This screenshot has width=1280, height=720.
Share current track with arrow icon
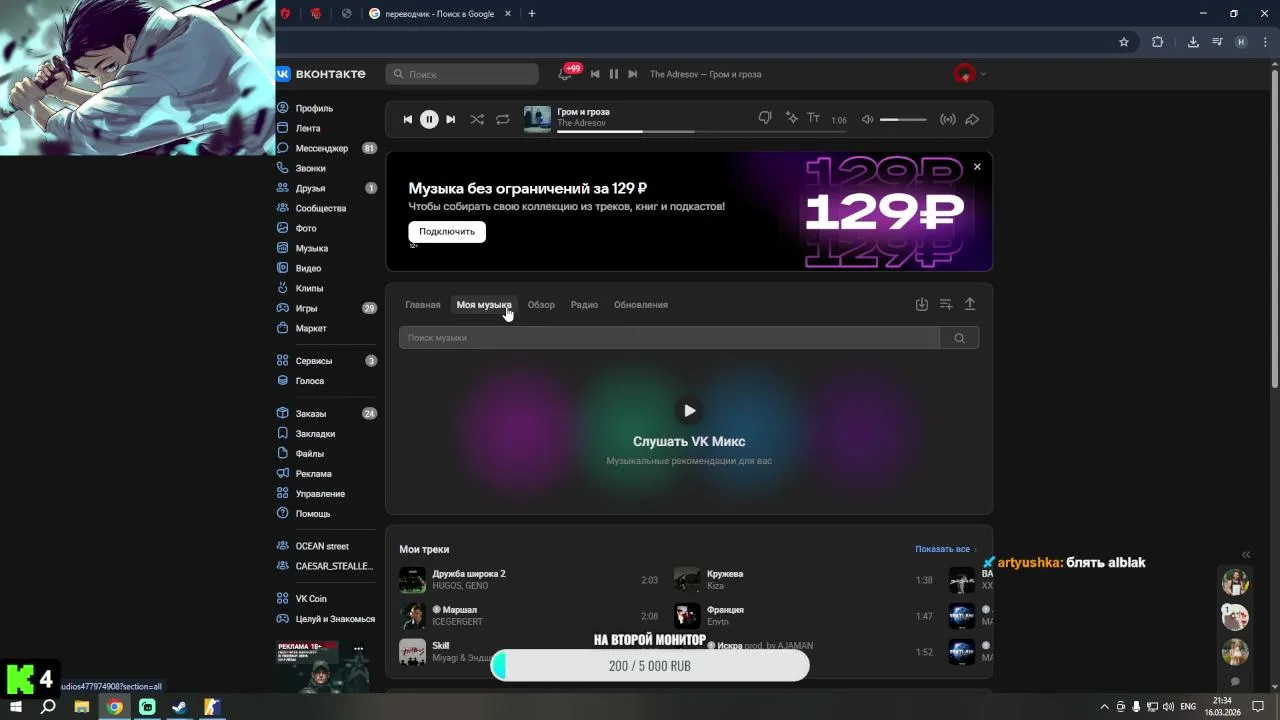click(x=972, y=119)
